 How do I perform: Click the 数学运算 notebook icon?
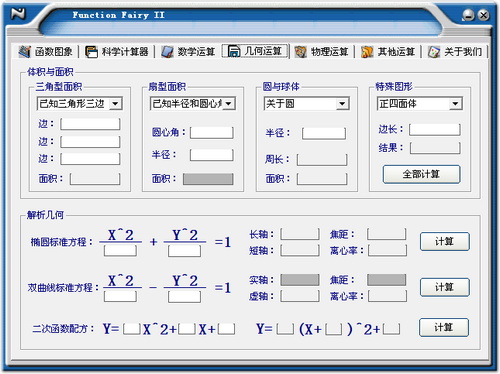pyautogui.click(x=167, y=52)
